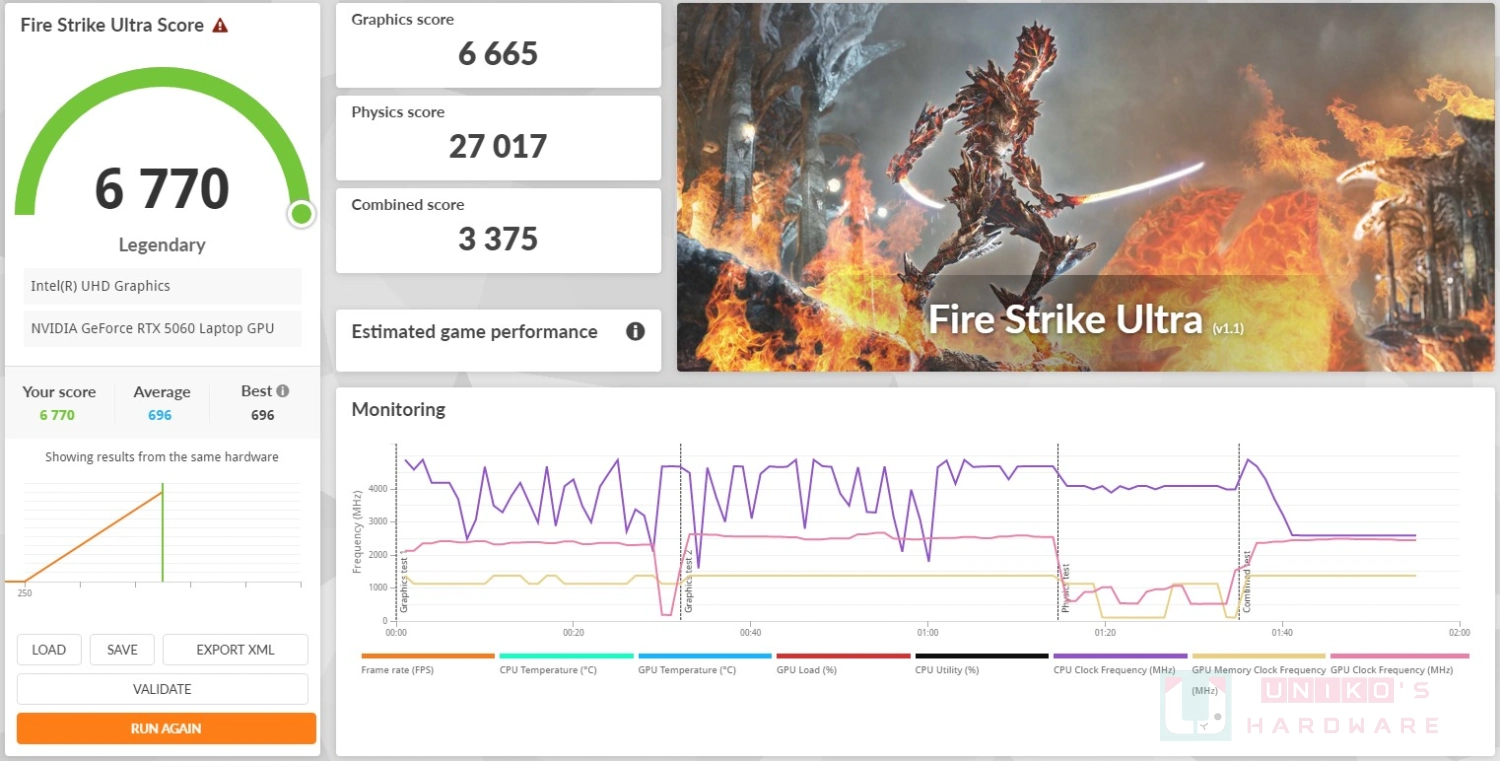
Task: Click the Physics score value 27 017
Action: (498, 146)
